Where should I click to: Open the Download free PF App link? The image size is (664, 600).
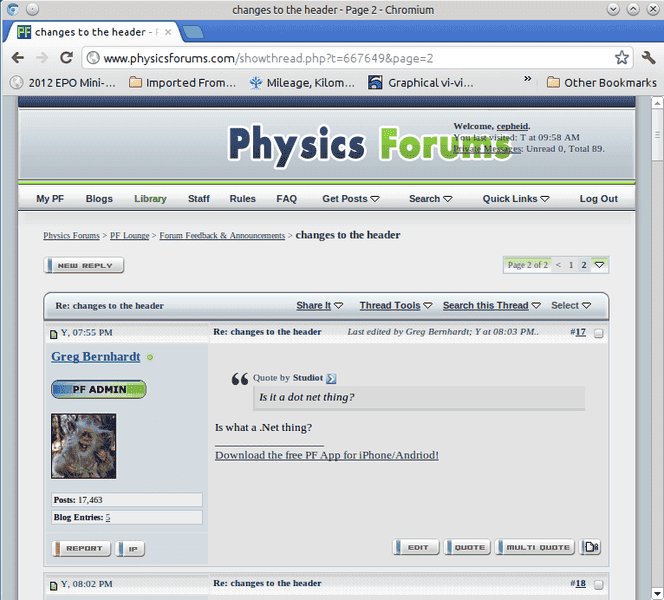[326, 455]
